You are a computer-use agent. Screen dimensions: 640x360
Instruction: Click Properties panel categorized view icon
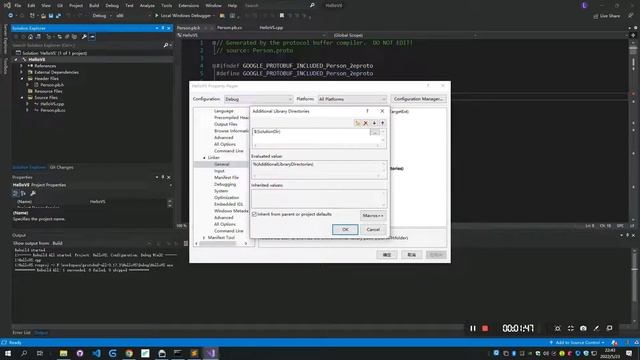[x=15, y=193]
